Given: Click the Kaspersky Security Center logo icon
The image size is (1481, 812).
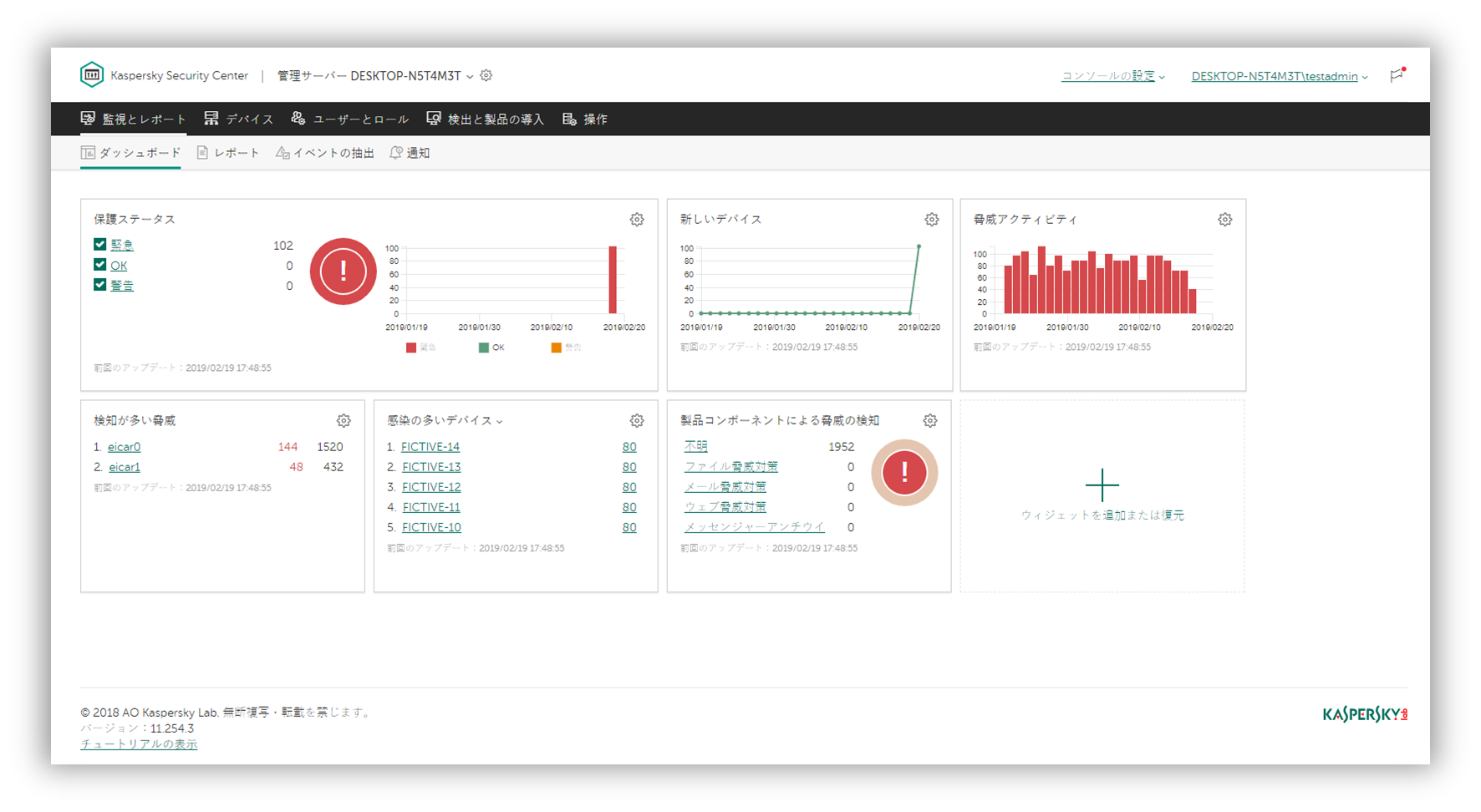Looking at the screenshot, I should point(92,74).
